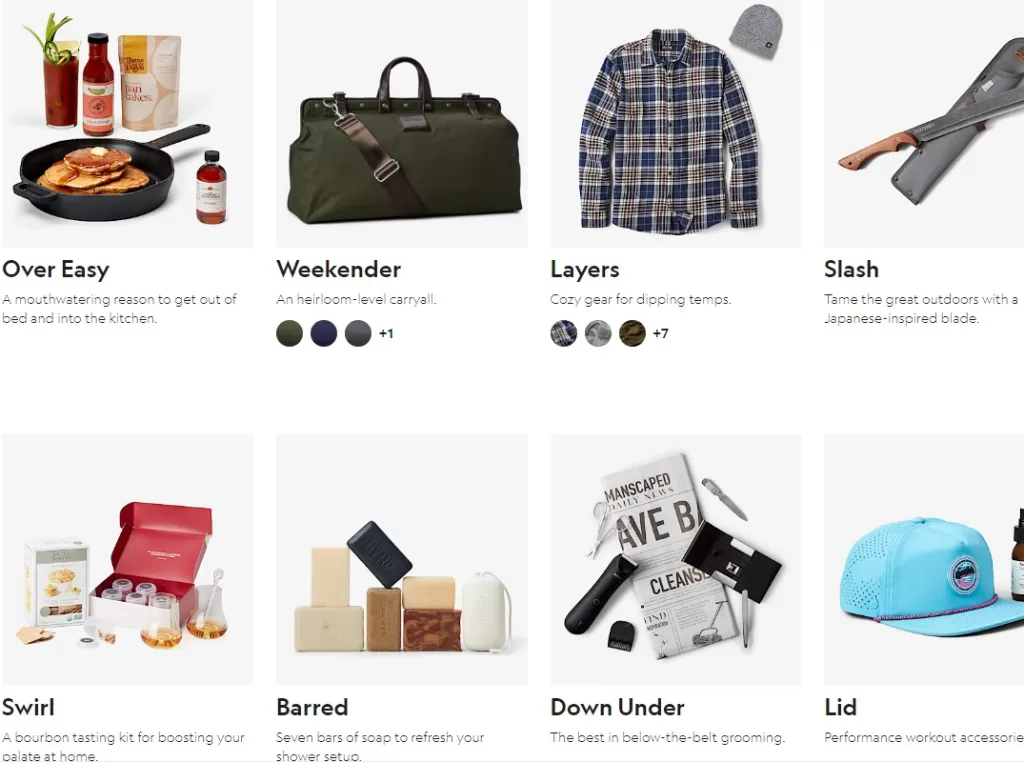Expand the +7 more Layers options
The image size is (1024, 762).
[x=660, y=334]
